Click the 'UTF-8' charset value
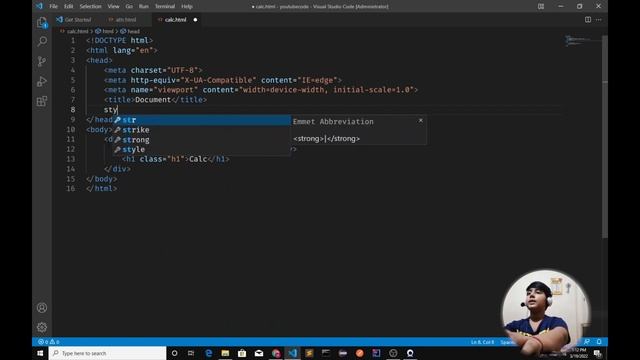 coord(182,70)
